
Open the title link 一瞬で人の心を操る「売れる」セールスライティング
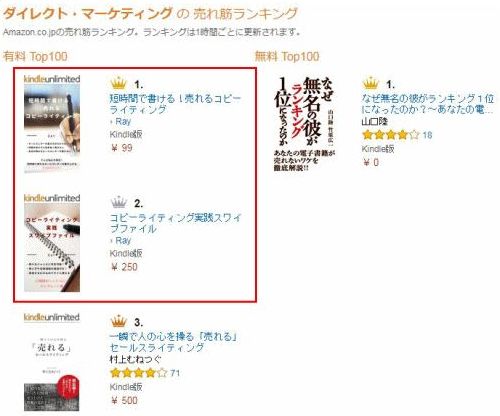[x=173, y=342]
